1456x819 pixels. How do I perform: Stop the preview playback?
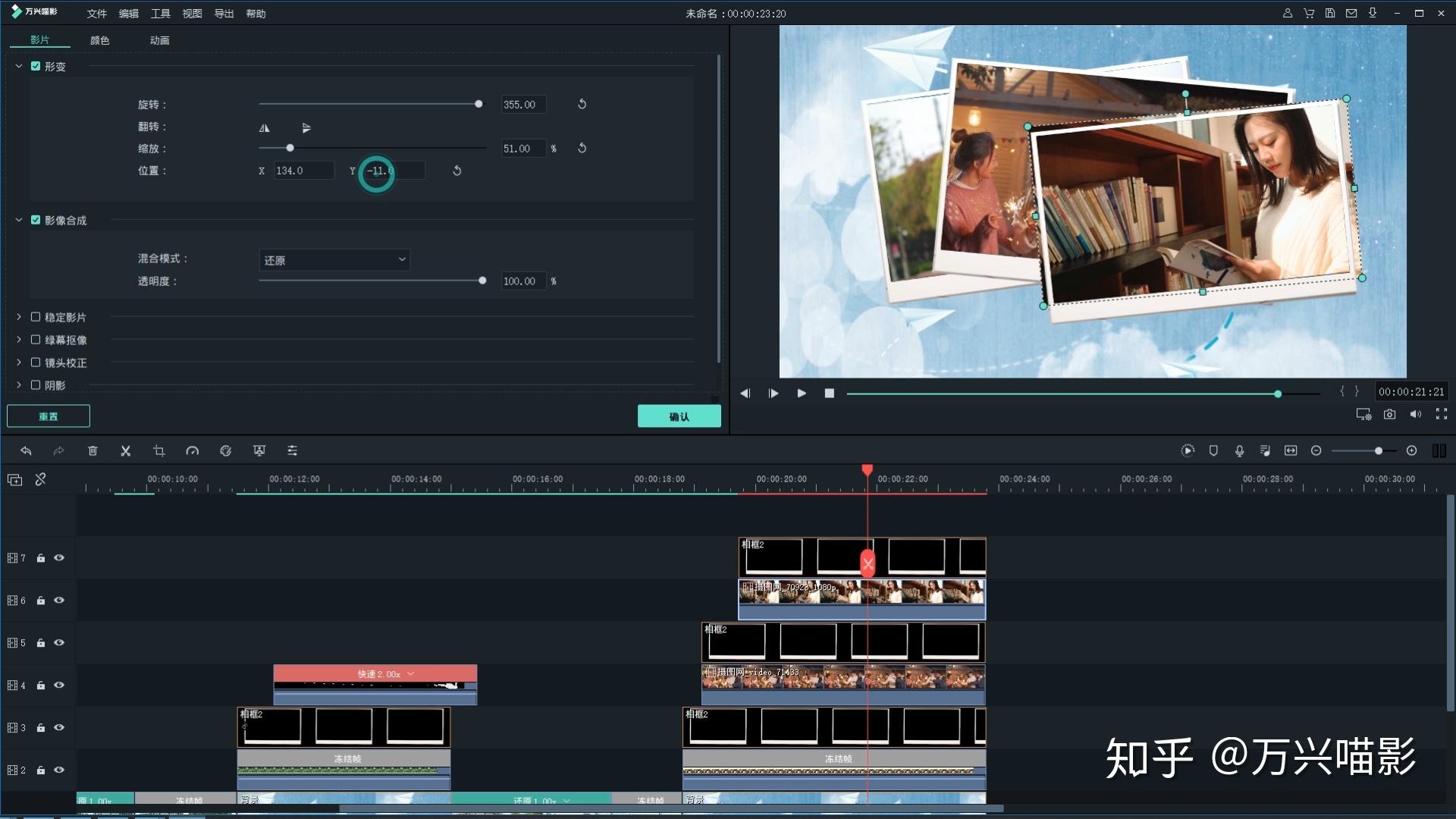coord(830,394)
